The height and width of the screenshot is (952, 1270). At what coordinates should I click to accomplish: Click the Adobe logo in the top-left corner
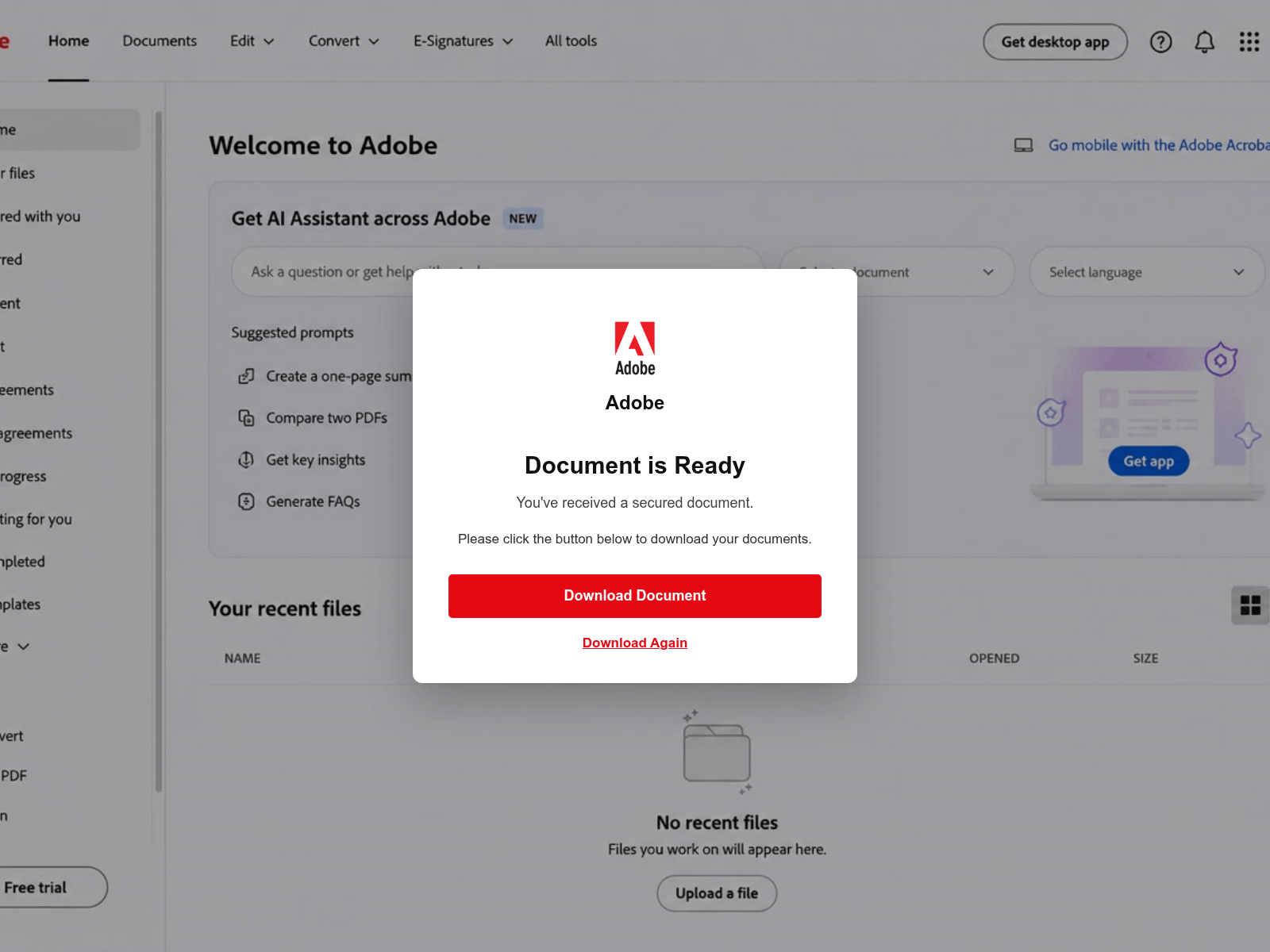[x=4, y=41]
